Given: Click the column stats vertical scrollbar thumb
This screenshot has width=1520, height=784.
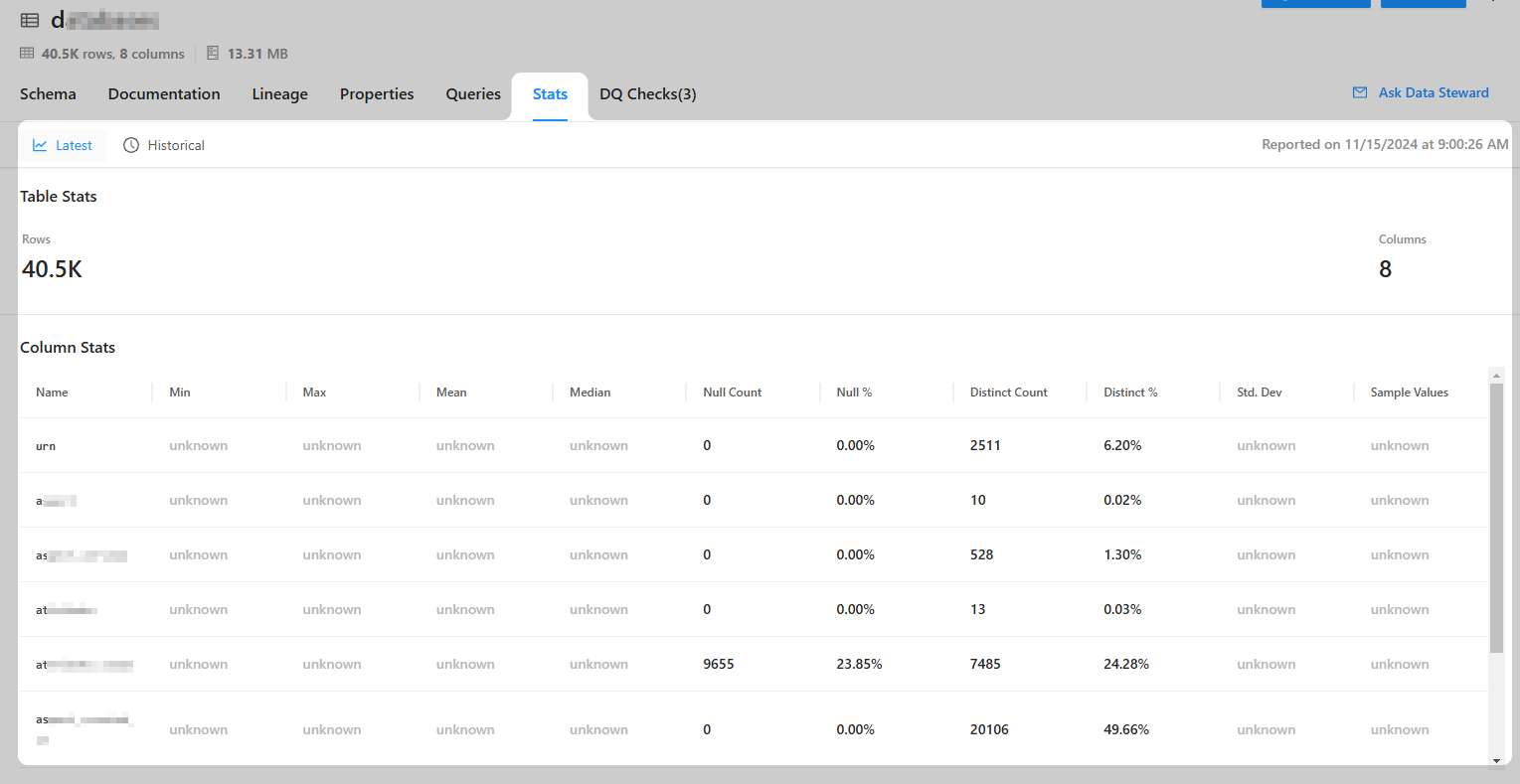Looking at the screenshot, I should click(1496, 517).
